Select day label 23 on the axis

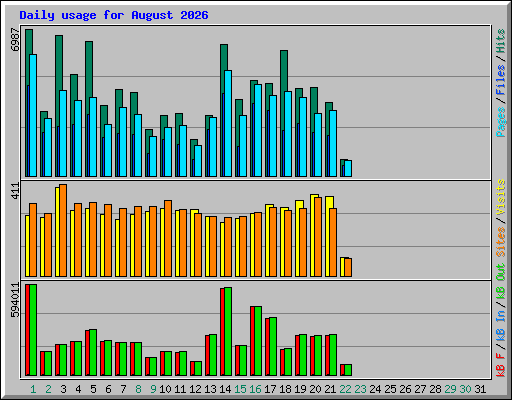[x=360, y=389]
